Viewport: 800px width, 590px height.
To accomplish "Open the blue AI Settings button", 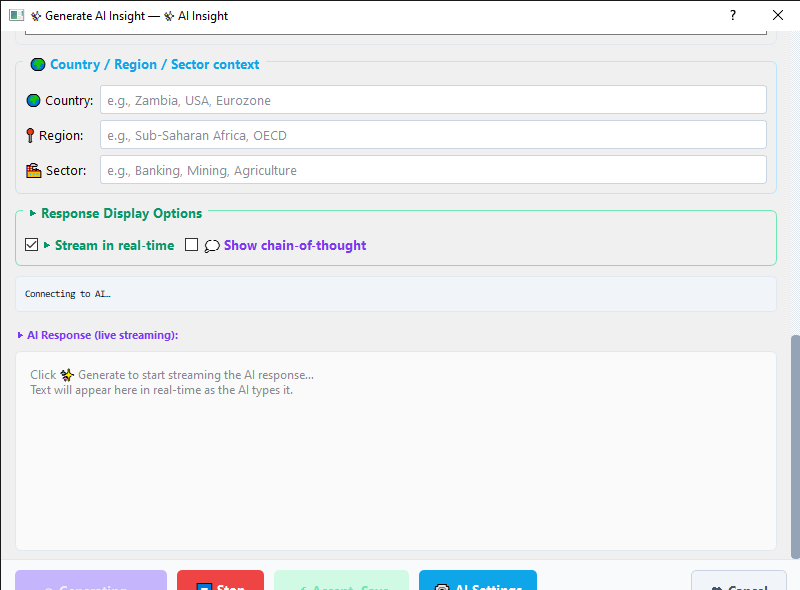I will tap(478, 580).
